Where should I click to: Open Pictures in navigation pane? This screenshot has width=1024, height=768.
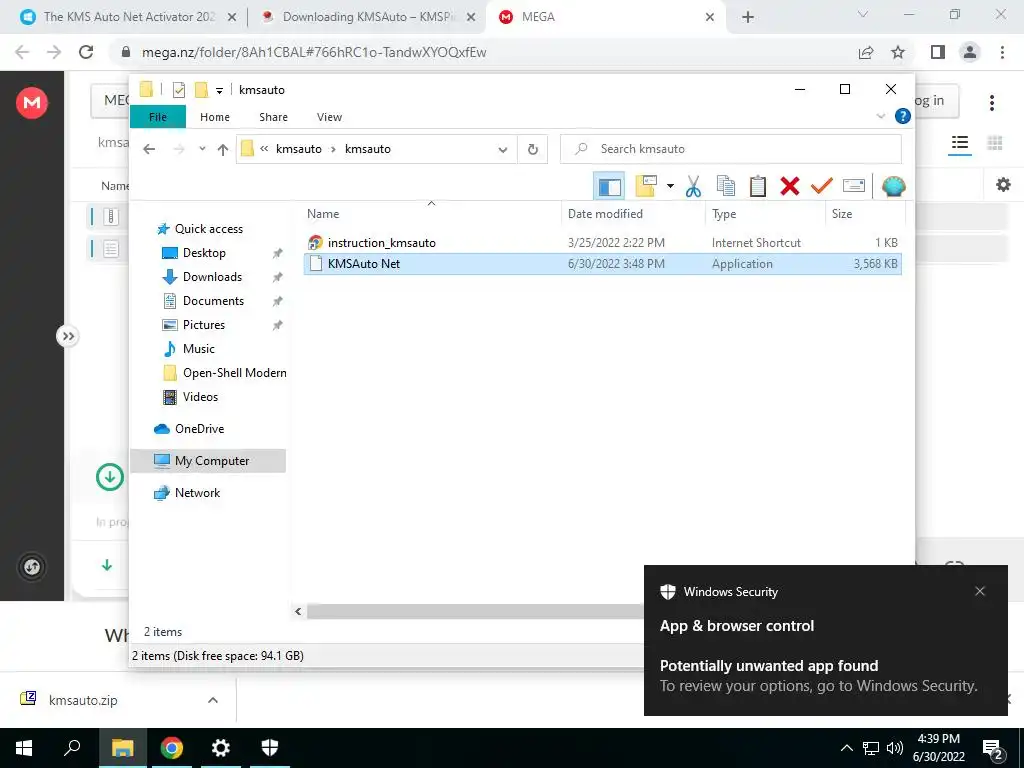point(204,325)
